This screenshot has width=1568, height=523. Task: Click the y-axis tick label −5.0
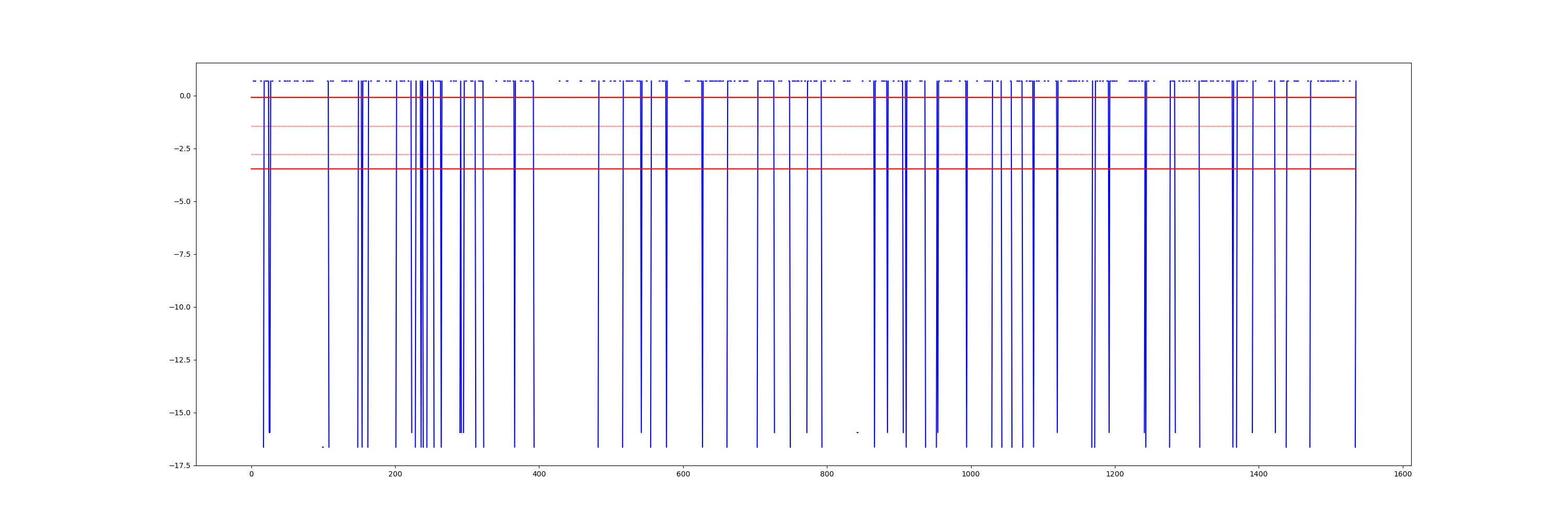[182, 201]
